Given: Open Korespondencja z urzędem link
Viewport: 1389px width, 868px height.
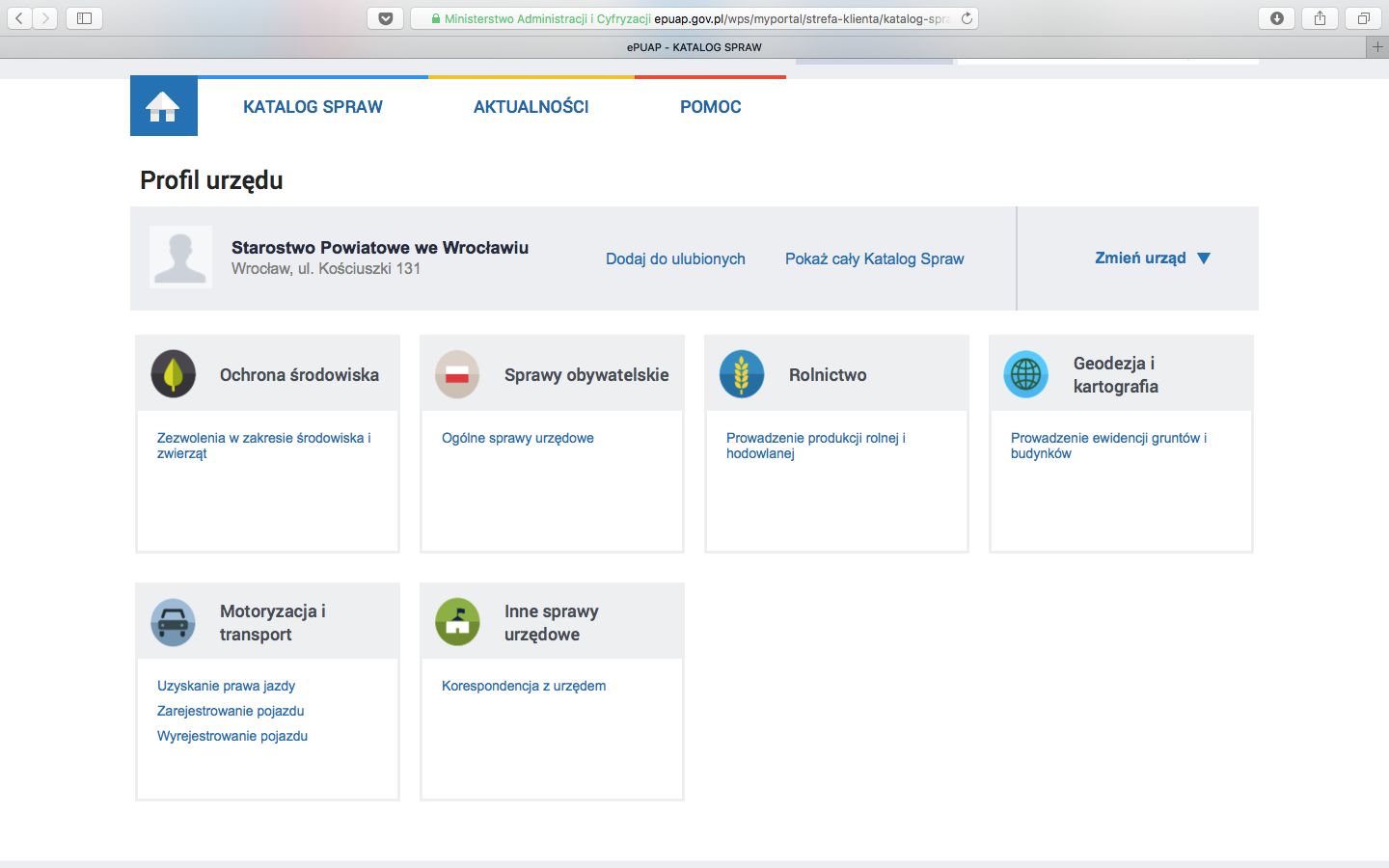Looking at the screenshot, I should pos(524,686).
